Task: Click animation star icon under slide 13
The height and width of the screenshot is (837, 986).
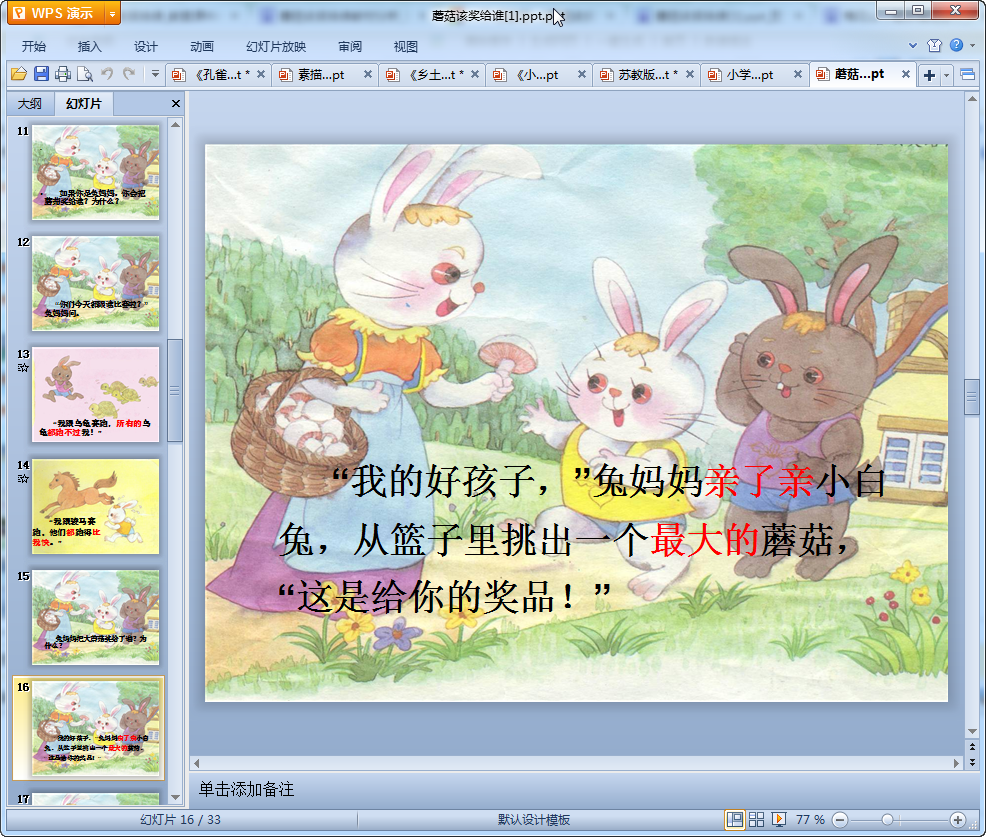Action: click(23, 367)
